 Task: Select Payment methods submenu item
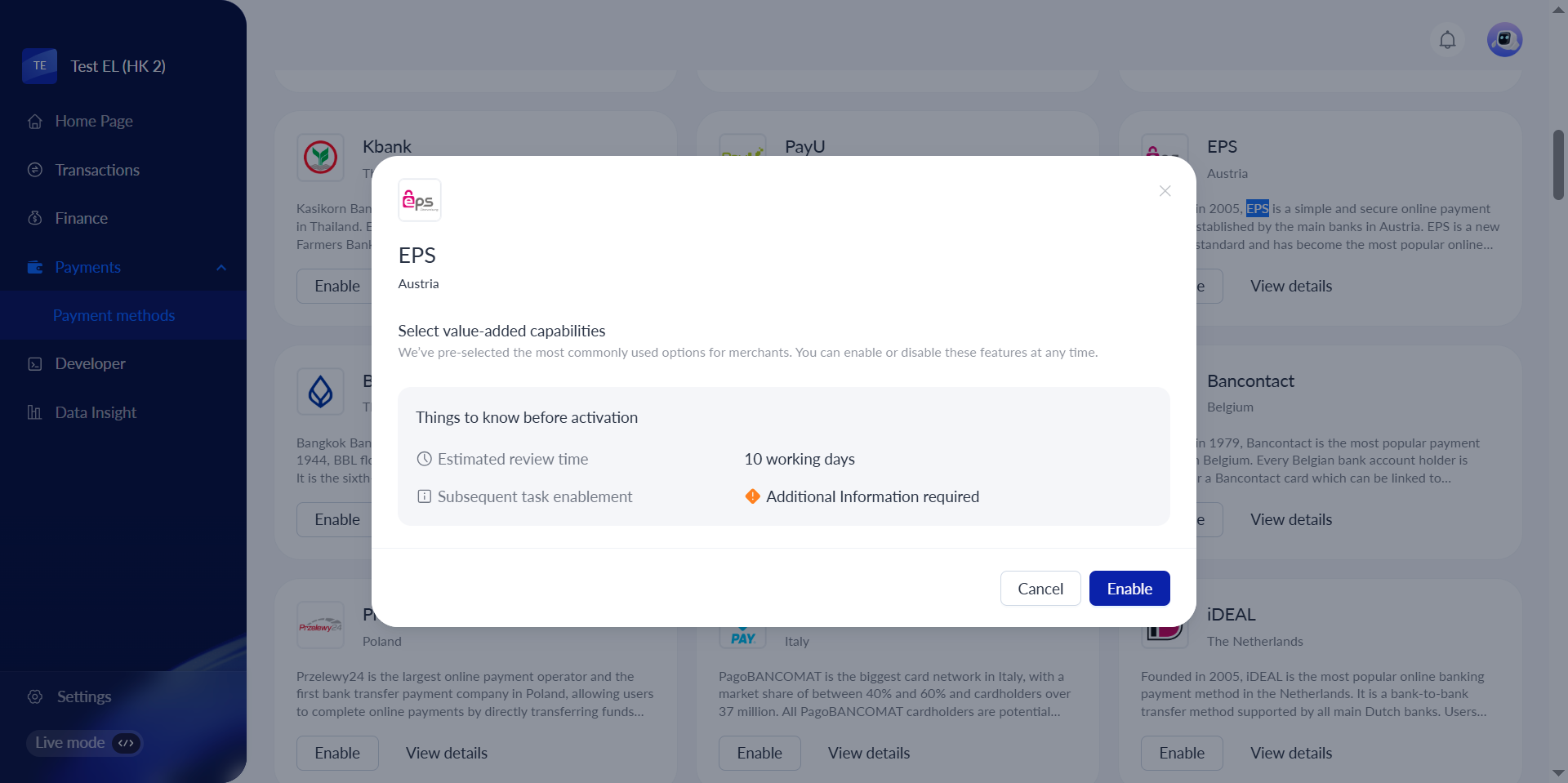coord(114,315)
